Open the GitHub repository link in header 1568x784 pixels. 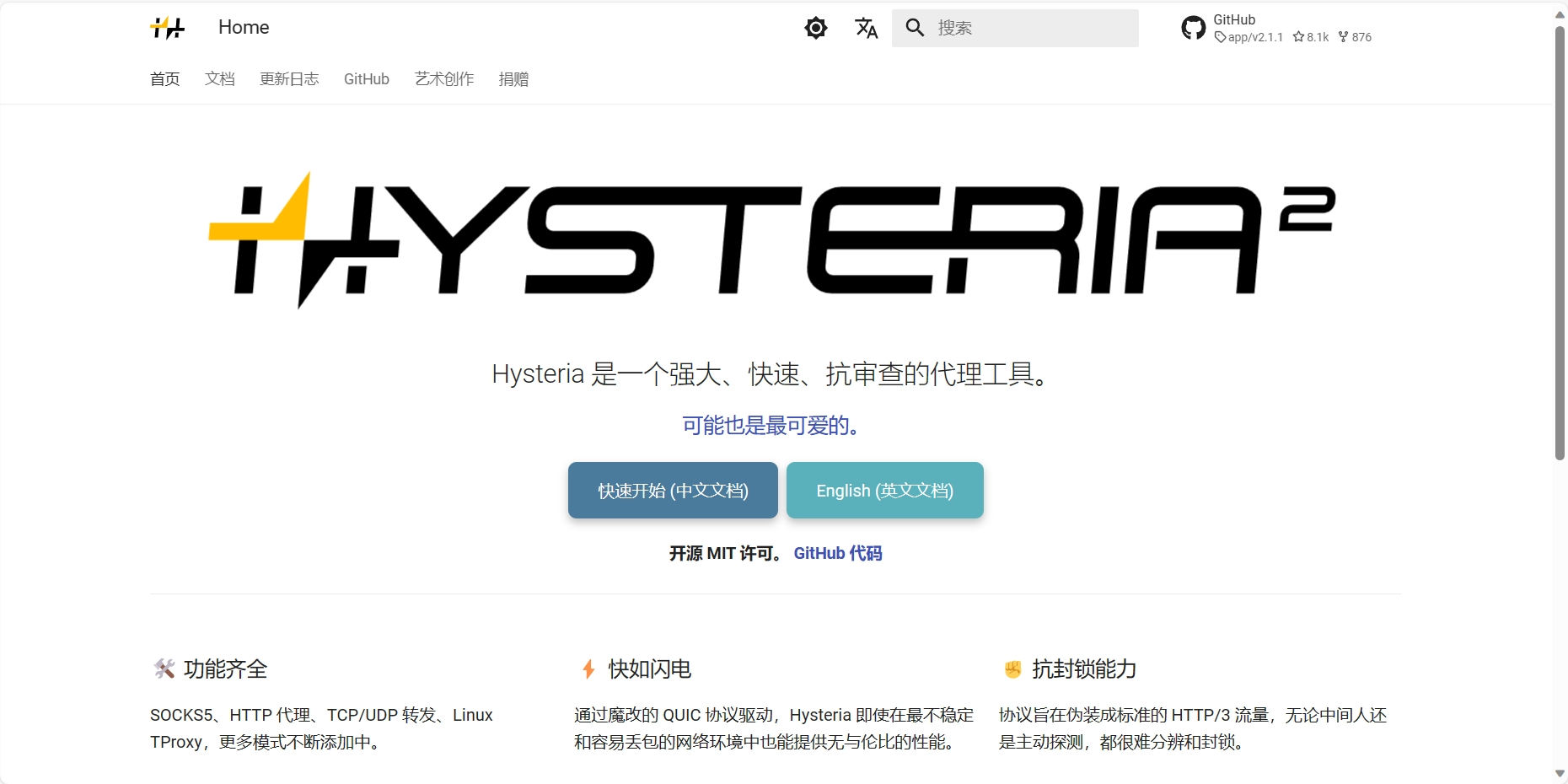tap(1277, 28)
